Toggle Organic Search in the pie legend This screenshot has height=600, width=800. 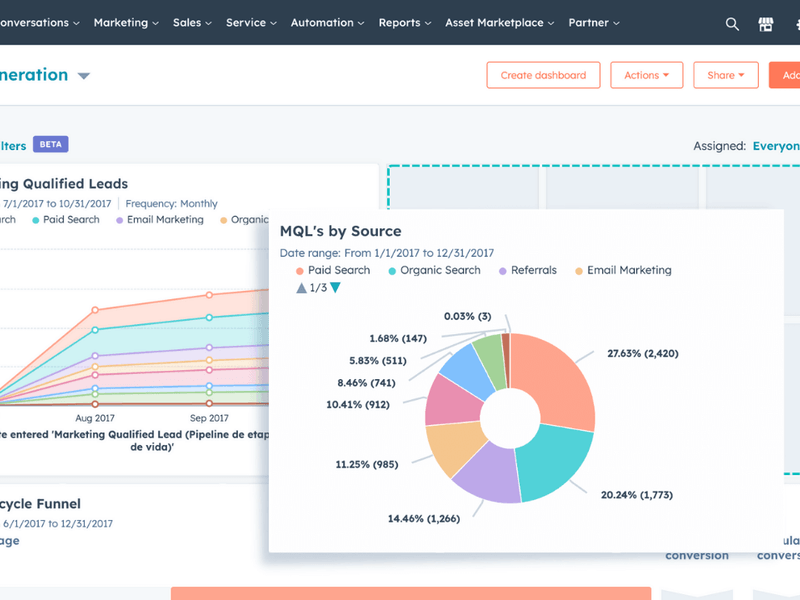click(434, 270)
